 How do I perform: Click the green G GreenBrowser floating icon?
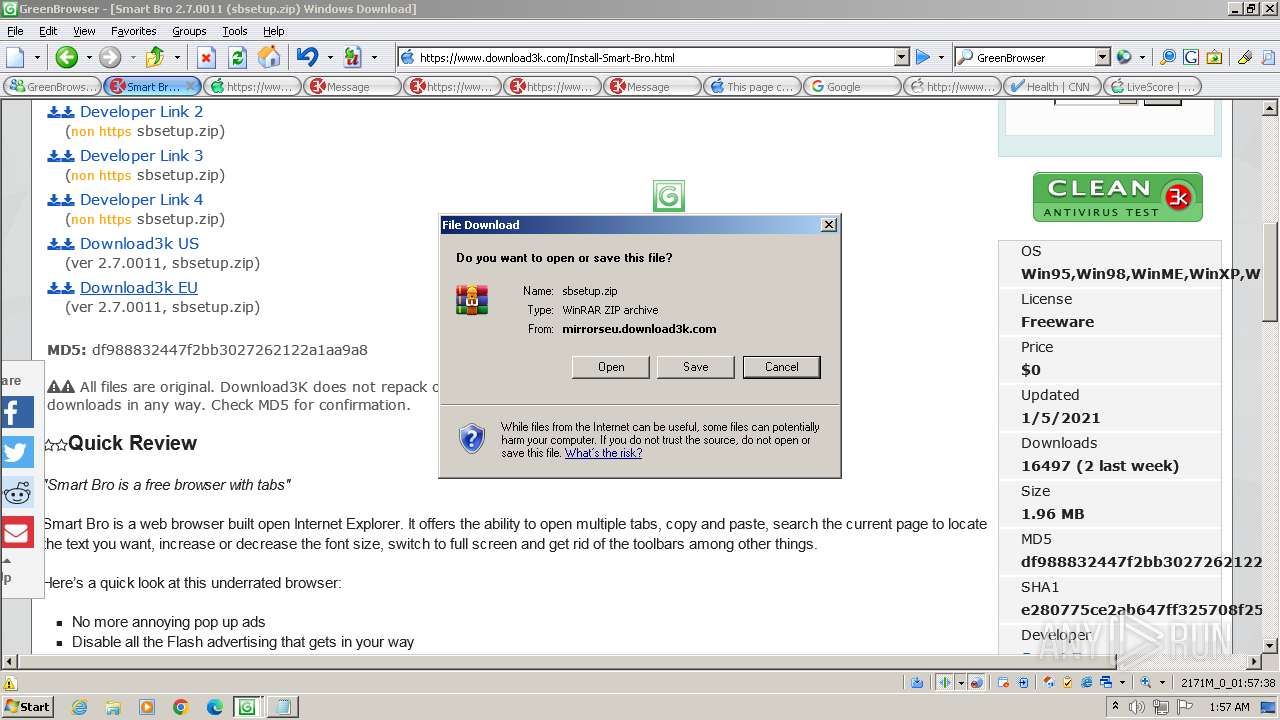pyautogui.click(x=669, y=196)
